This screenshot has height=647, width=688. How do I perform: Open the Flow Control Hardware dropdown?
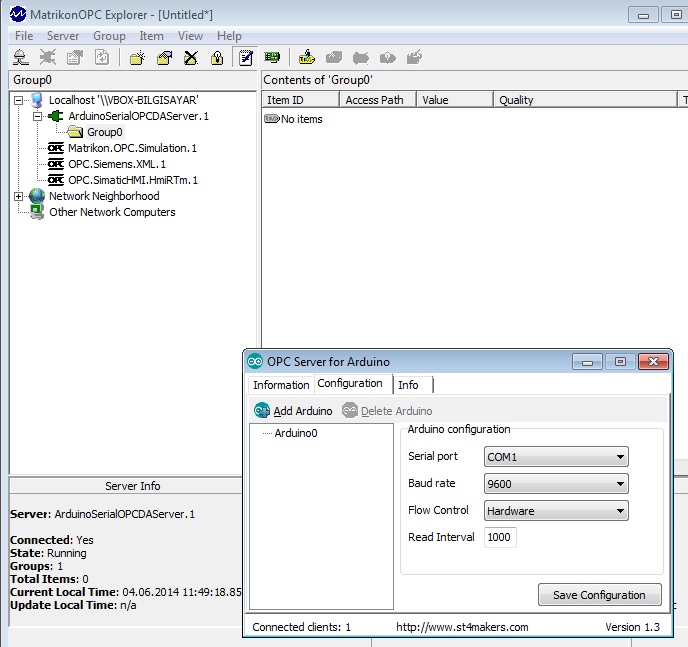click(x=556, y=511)
